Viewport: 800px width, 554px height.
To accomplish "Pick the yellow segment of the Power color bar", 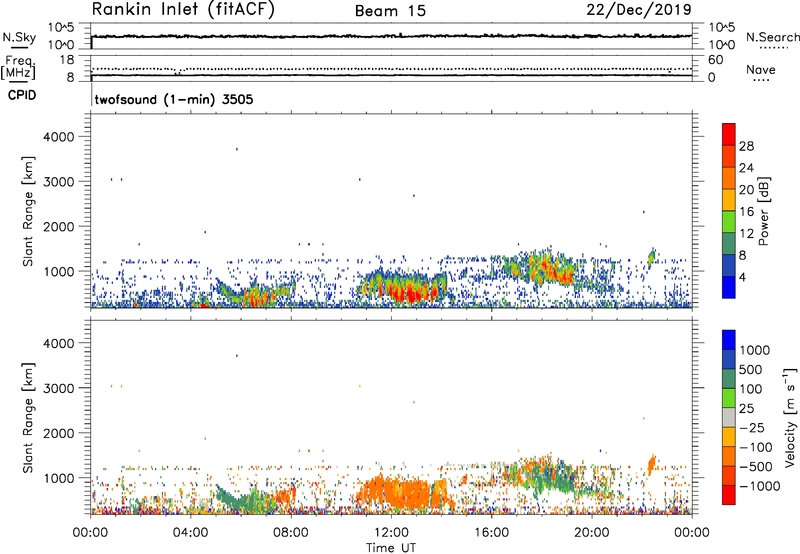I will coord(729,200).
